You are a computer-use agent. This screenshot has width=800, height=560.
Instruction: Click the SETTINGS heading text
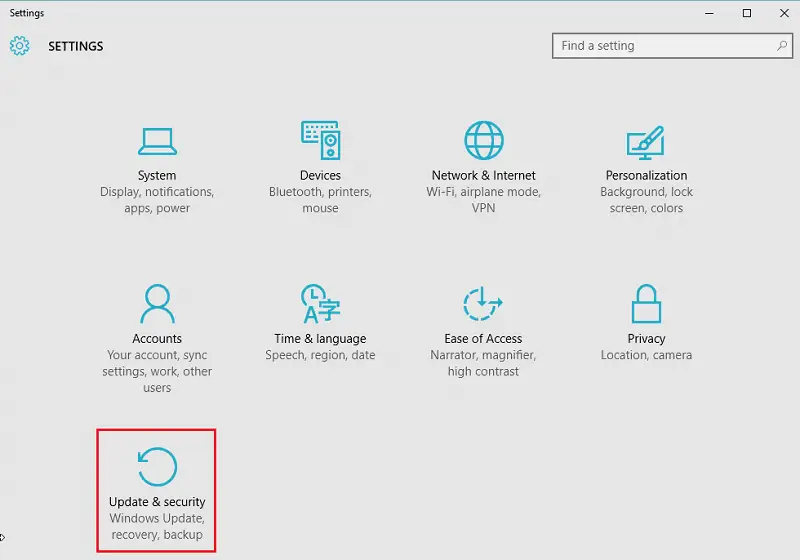[x=76, y=46]
